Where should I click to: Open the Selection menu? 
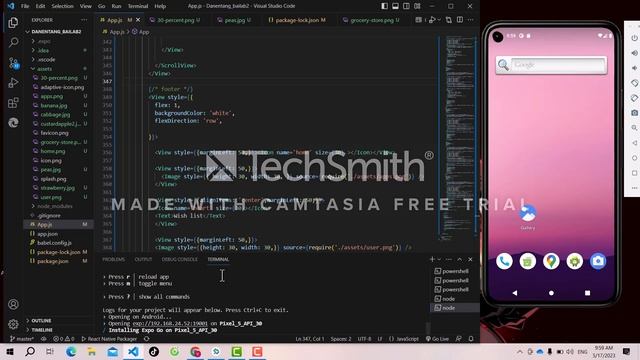pos(62,6)
